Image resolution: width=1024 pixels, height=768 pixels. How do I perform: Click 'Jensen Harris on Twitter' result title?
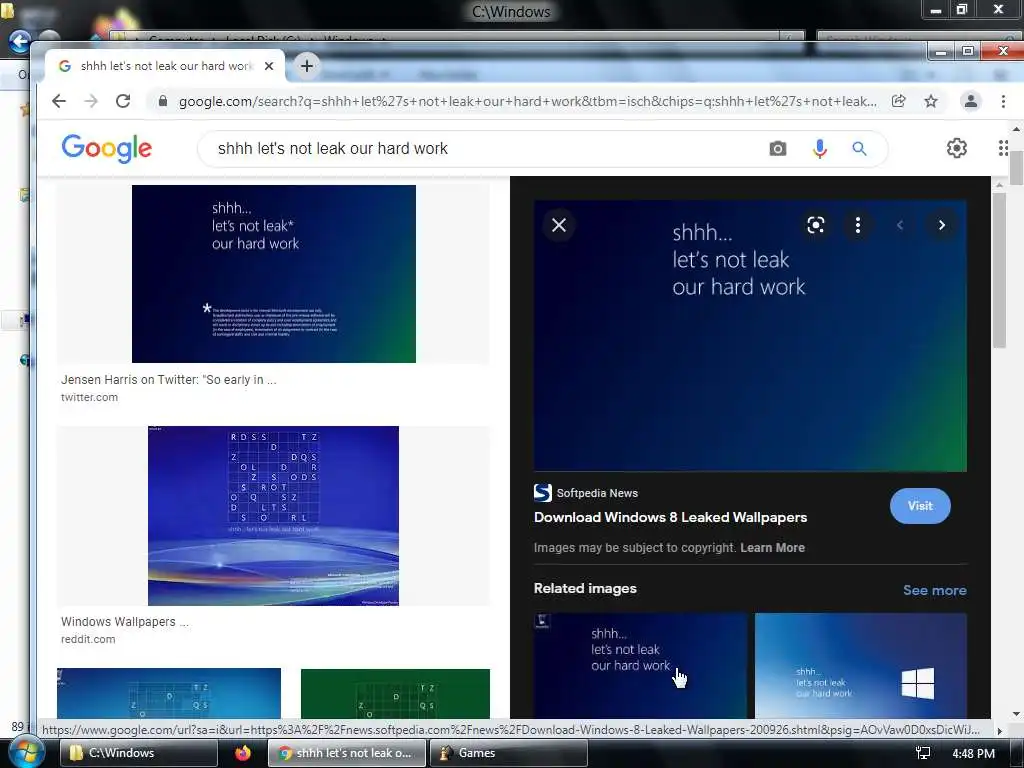[168, 379]
